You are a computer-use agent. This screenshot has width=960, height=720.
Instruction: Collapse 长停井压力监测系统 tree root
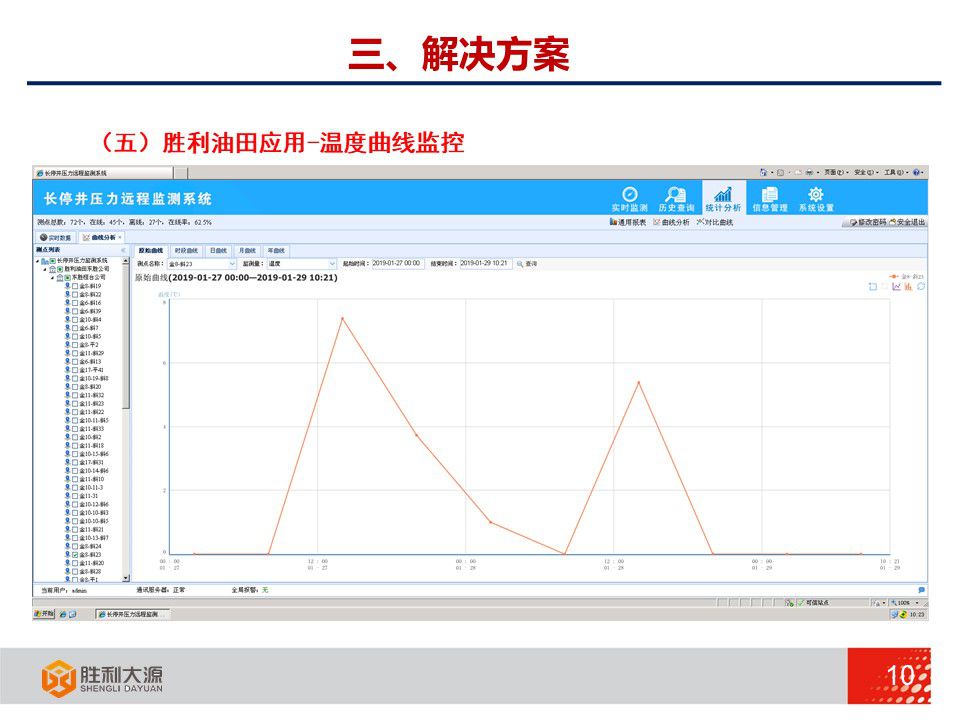coord(37,261)
